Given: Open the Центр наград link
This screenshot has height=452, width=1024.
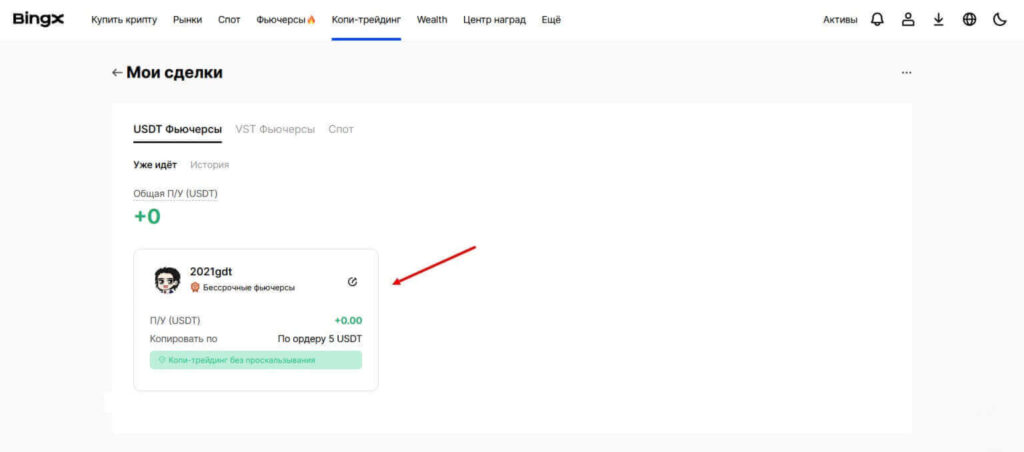Looking at the screenshot, I should pyautogui.click(x=494, y=20).
